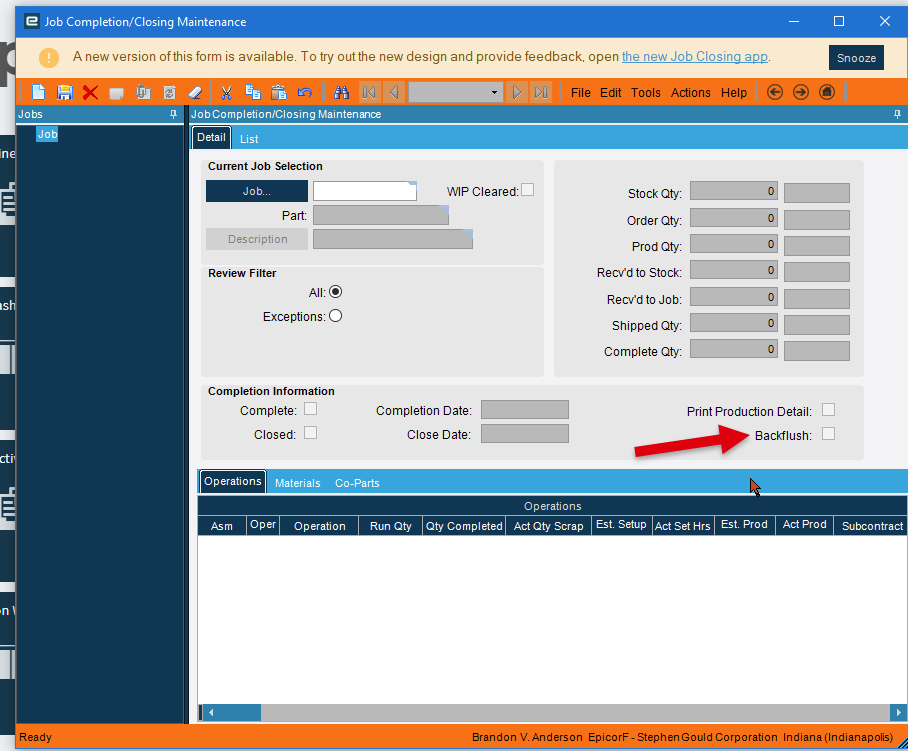Screen dimensions: 908x751
Task: Open the Co-Parts tab
Action: [x=357, y=483]
